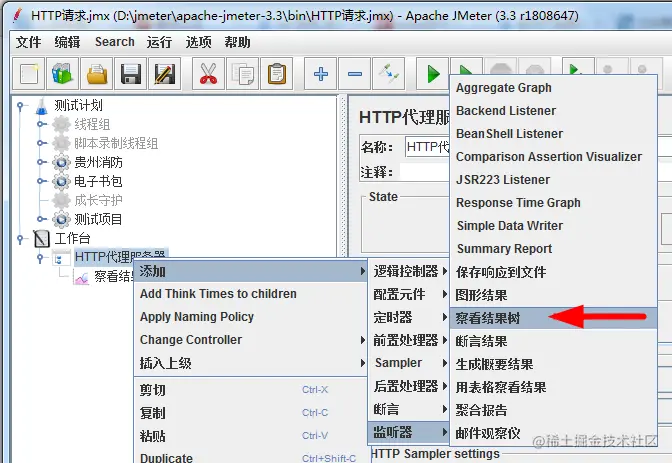Click the Paste clipboard icon
Screen dimensions: 672x463
[276, 74]
